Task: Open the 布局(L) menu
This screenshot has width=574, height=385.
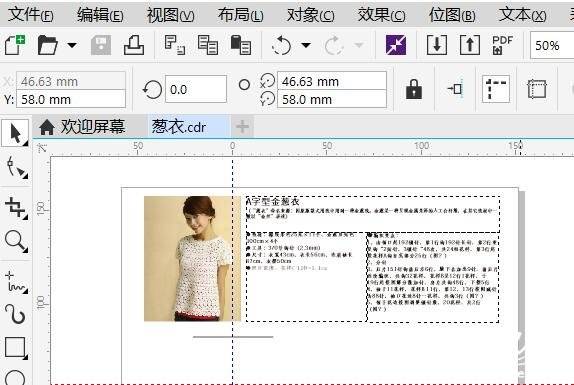Action: point(240,15)
